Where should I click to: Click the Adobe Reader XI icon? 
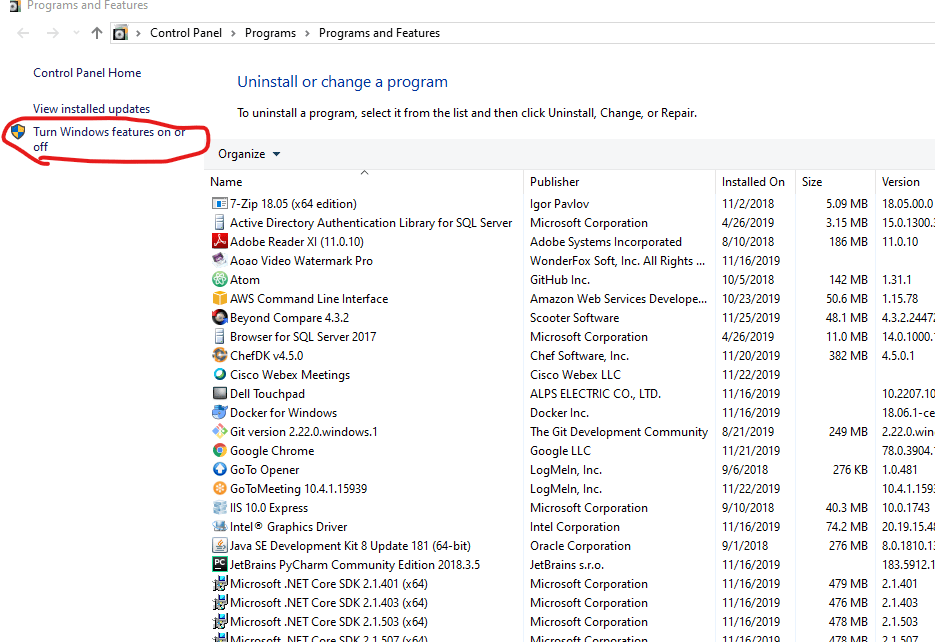219,241
